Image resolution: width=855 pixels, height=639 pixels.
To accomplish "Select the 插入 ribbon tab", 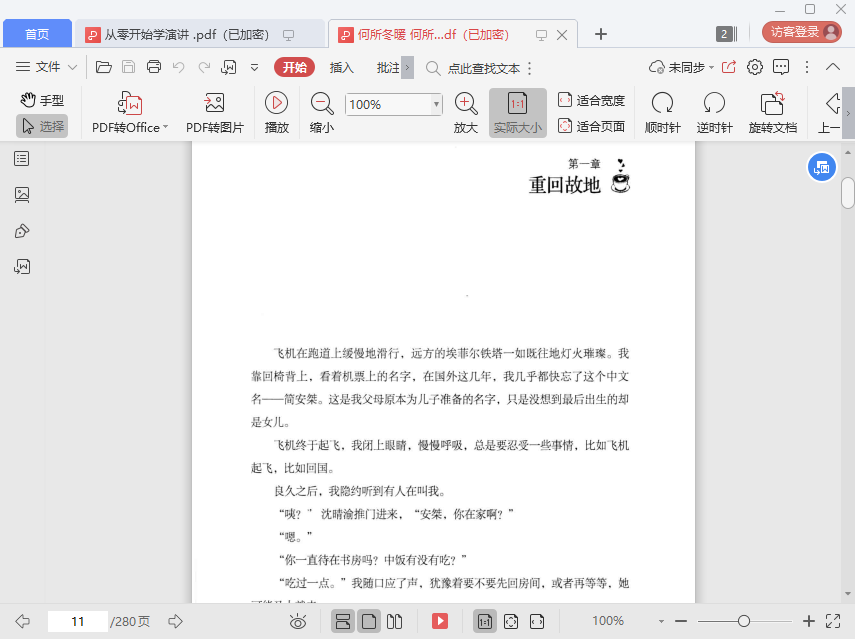I will (x=342, y=68).
